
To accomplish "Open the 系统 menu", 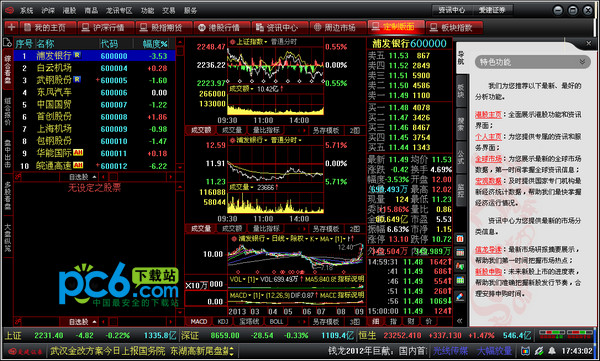I will [26, 10].
